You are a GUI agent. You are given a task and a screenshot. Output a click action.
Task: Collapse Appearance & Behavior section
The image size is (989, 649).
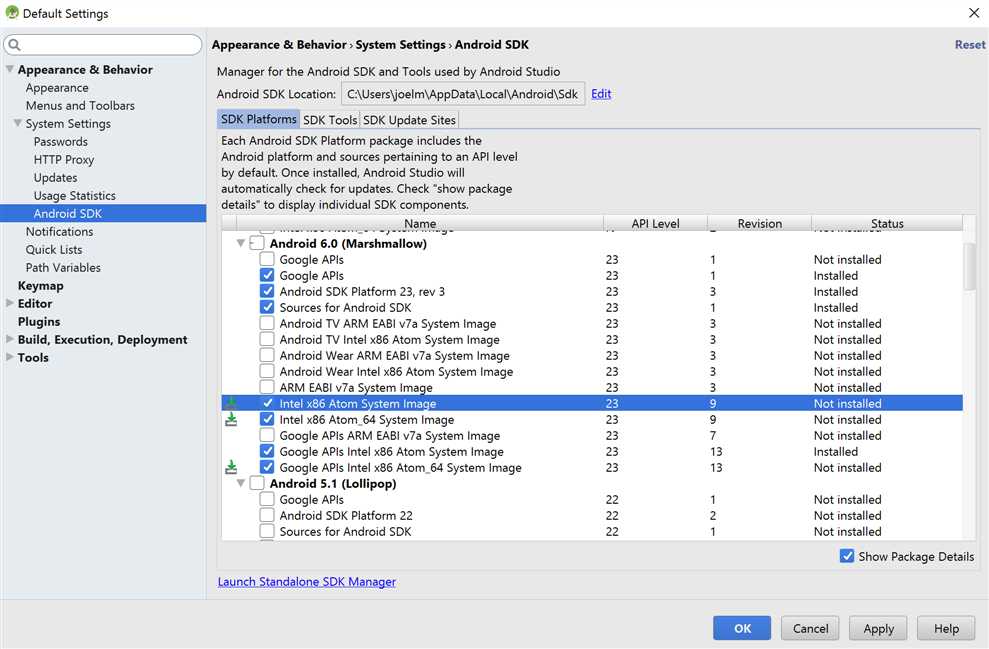pos(9,69)
